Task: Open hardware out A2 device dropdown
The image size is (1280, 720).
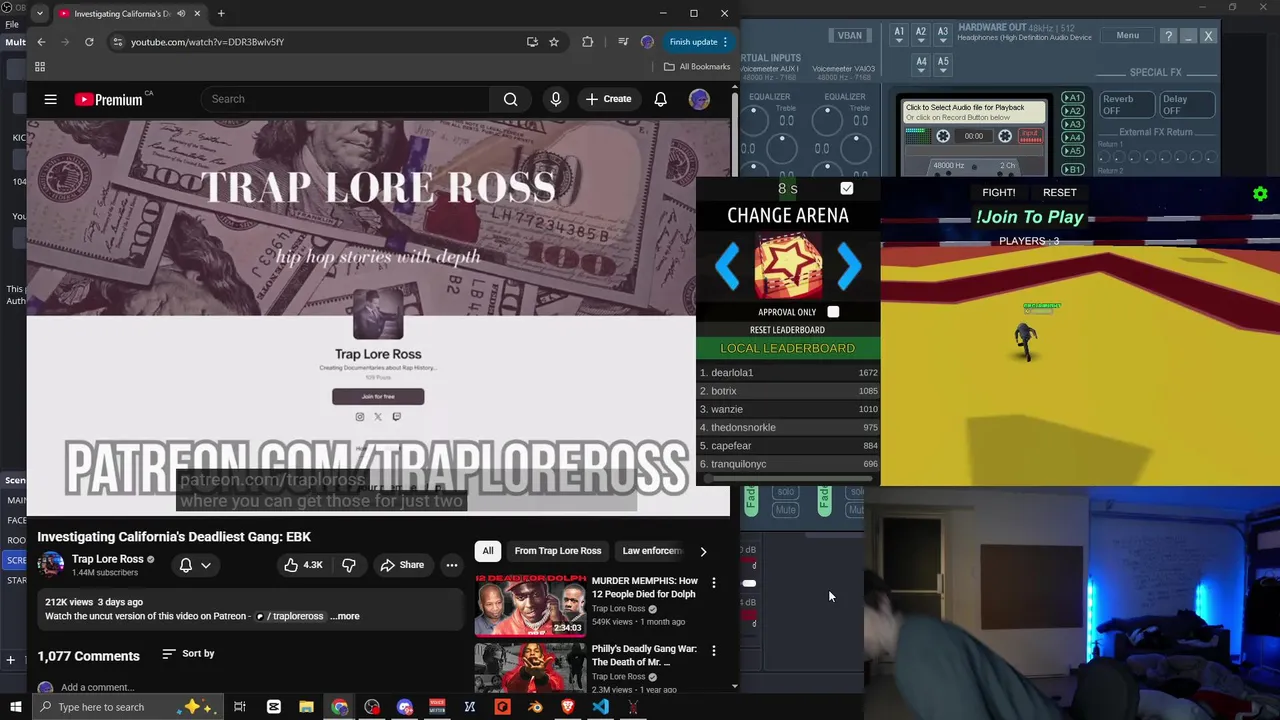Action: (x=921, y=35)
